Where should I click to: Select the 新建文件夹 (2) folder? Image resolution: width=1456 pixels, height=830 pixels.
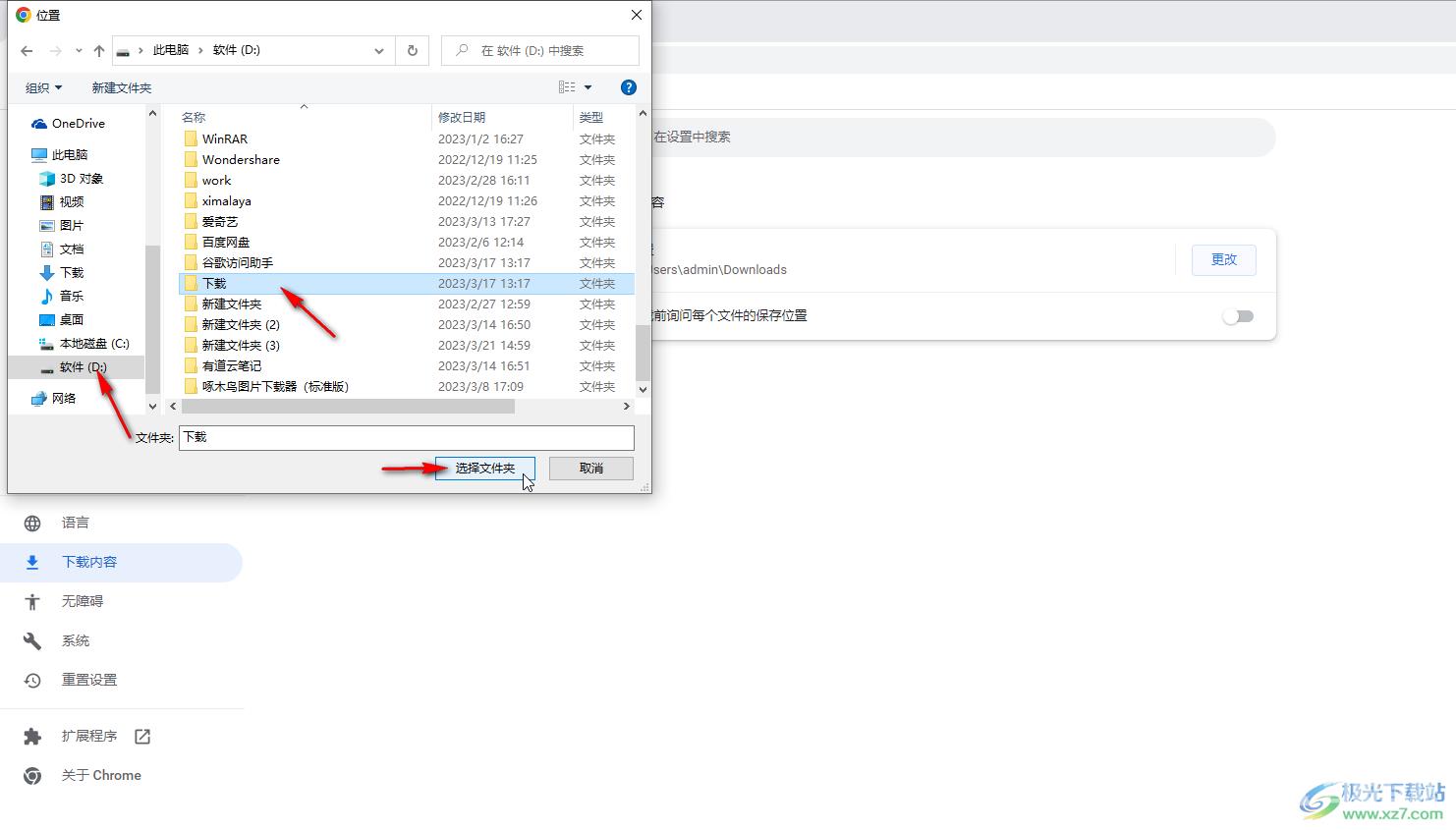(x=232, y=325)
